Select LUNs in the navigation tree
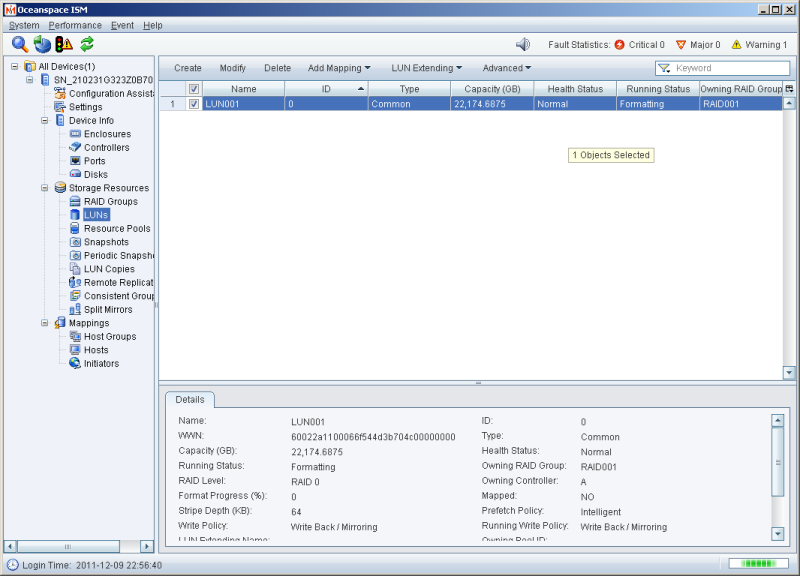 coord(96,215)
